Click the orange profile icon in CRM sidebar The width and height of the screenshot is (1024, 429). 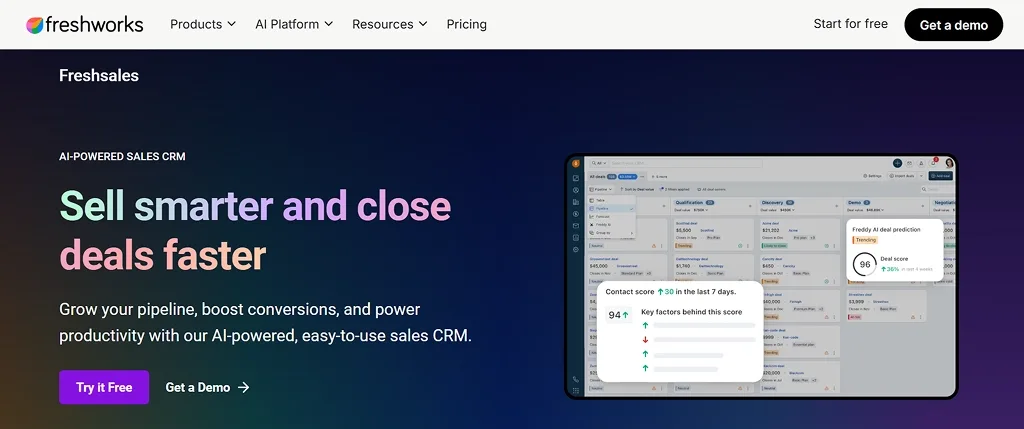pos(575,163)
